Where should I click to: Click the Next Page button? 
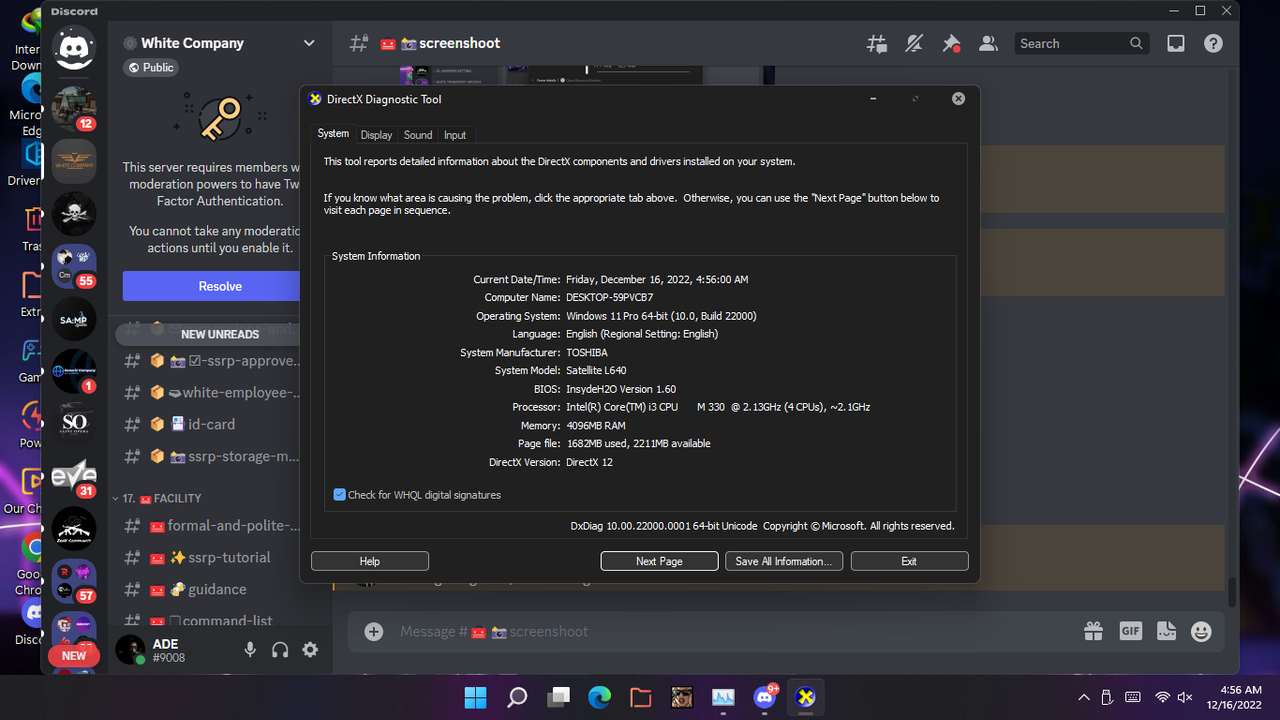point(660,561)
